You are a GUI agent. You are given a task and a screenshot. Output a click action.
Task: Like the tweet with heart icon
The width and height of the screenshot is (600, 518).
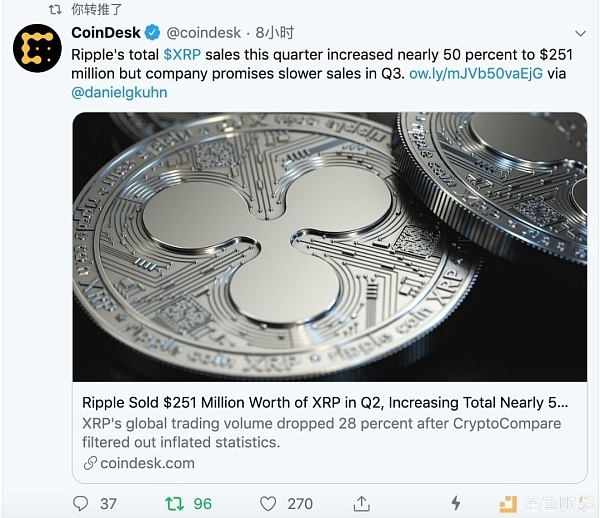coord(268,503)
